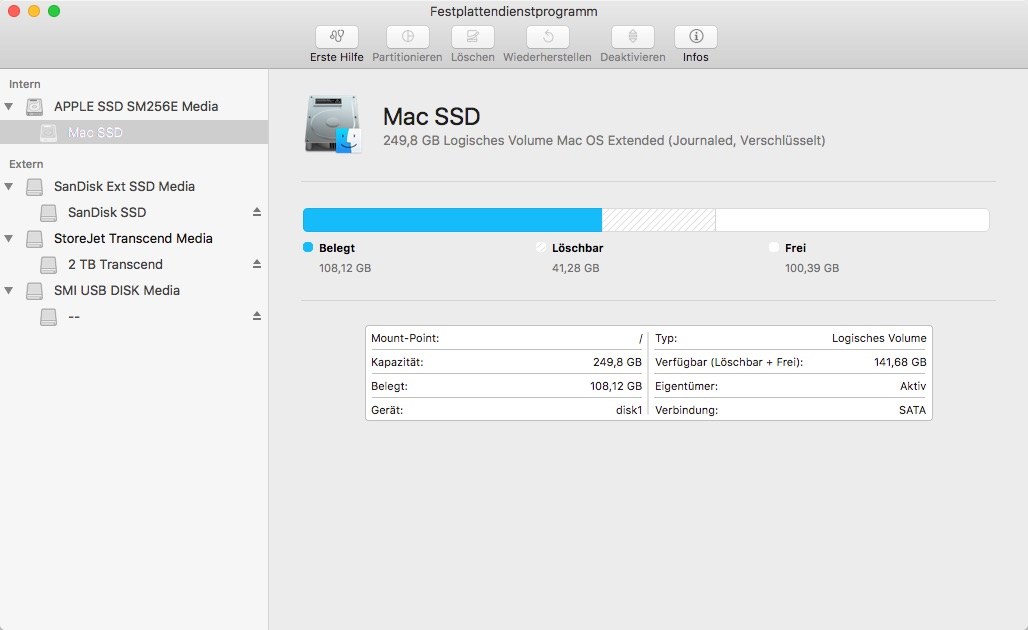Click the Belegt 108,12 GB table cell
Viewport: 1028px width, 630px height.
click(x=507, y=386)
